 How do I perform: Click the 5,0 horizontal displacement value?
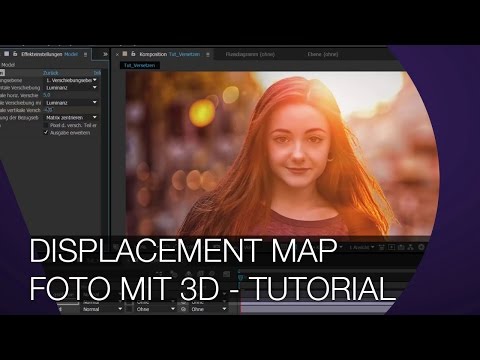coord(47,95)
